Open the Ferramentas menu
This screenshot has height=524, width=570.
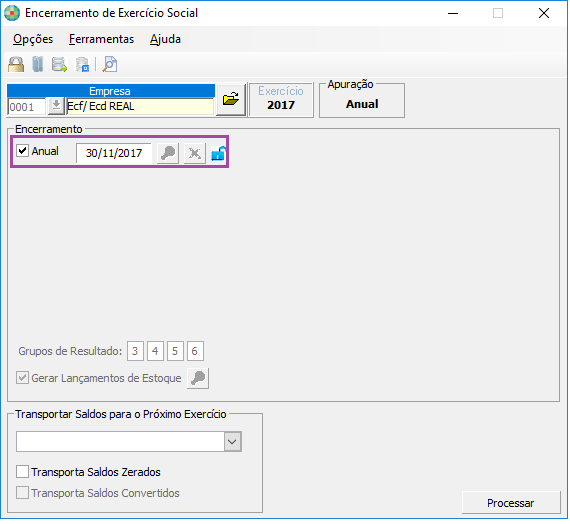101,39
